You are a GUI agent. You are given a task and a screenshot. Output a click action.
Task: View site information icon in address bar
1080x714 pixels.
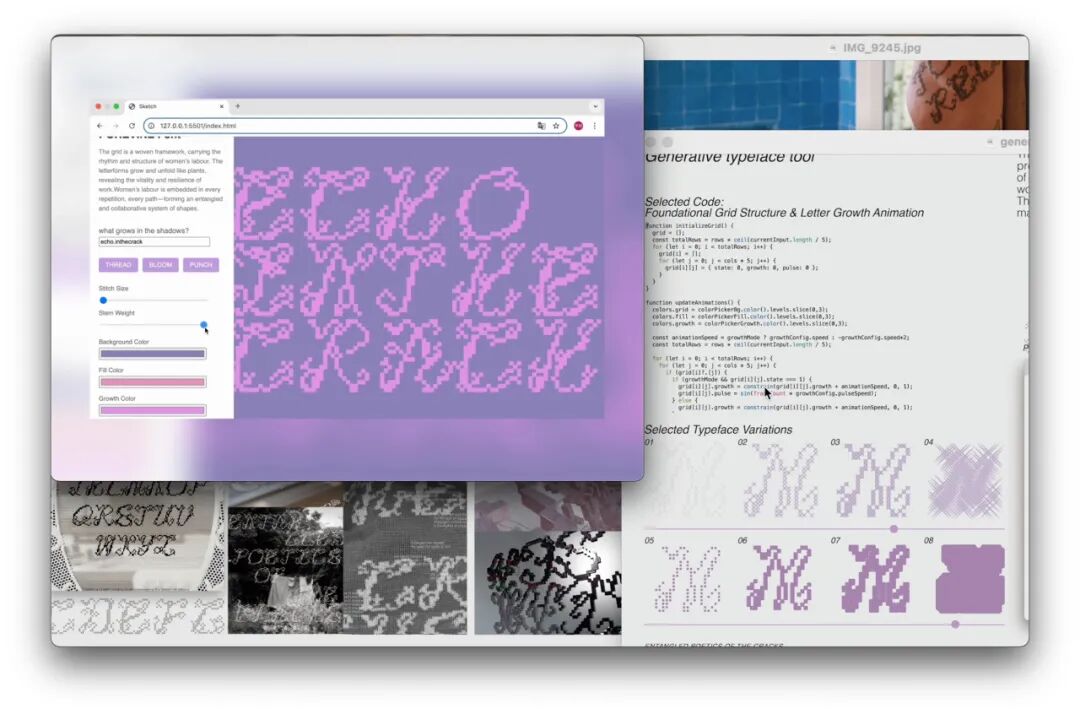152,126
